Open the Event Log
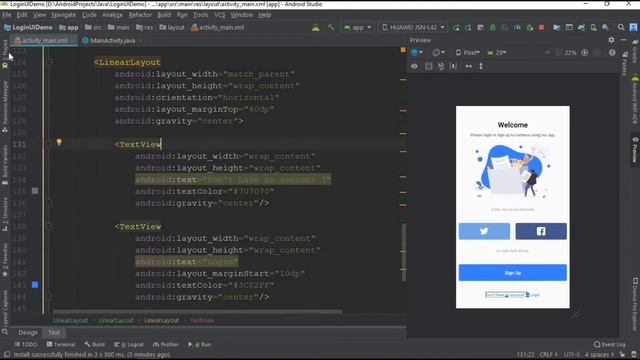Screen dimensions: 640x360 [x=610, y=344]
